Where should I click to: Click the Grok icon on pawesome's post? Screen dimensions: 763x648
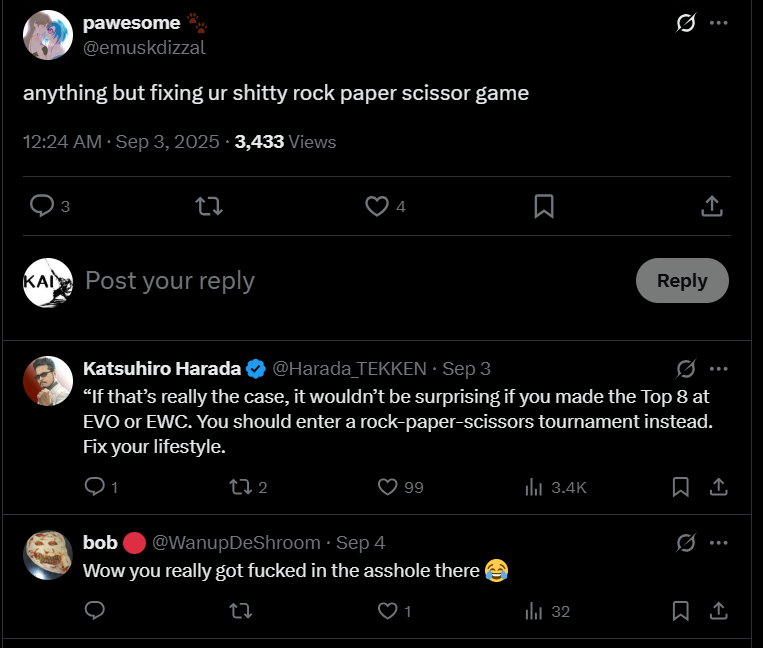tap(686, 23)
